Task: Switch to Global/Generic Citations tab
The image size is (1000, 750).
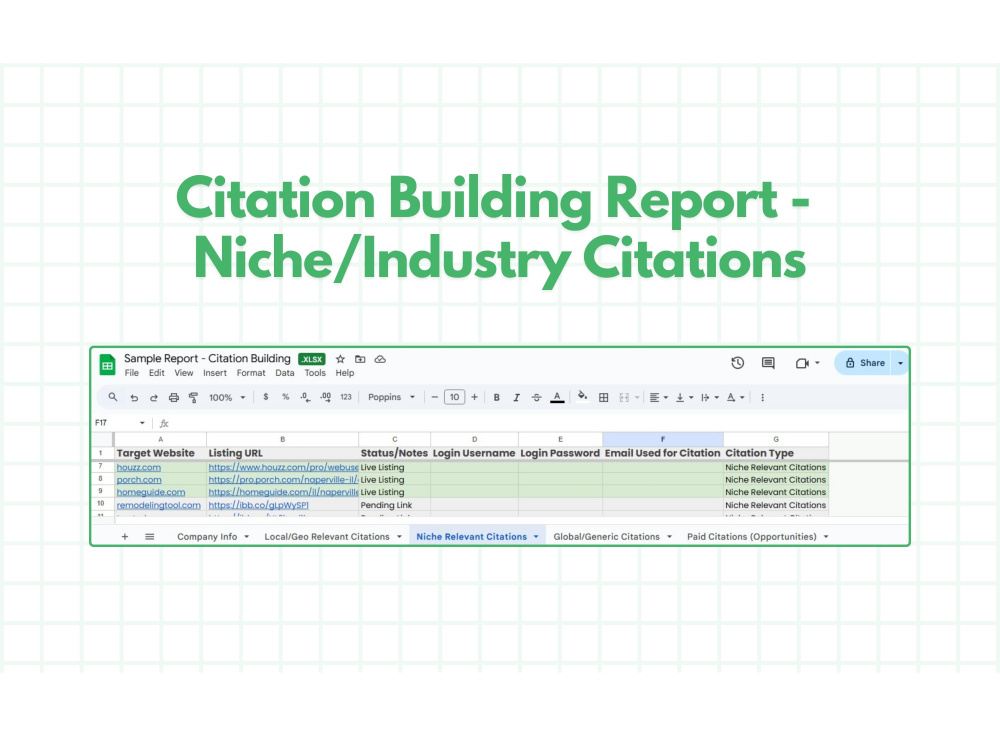Action: tap(607, 536)
